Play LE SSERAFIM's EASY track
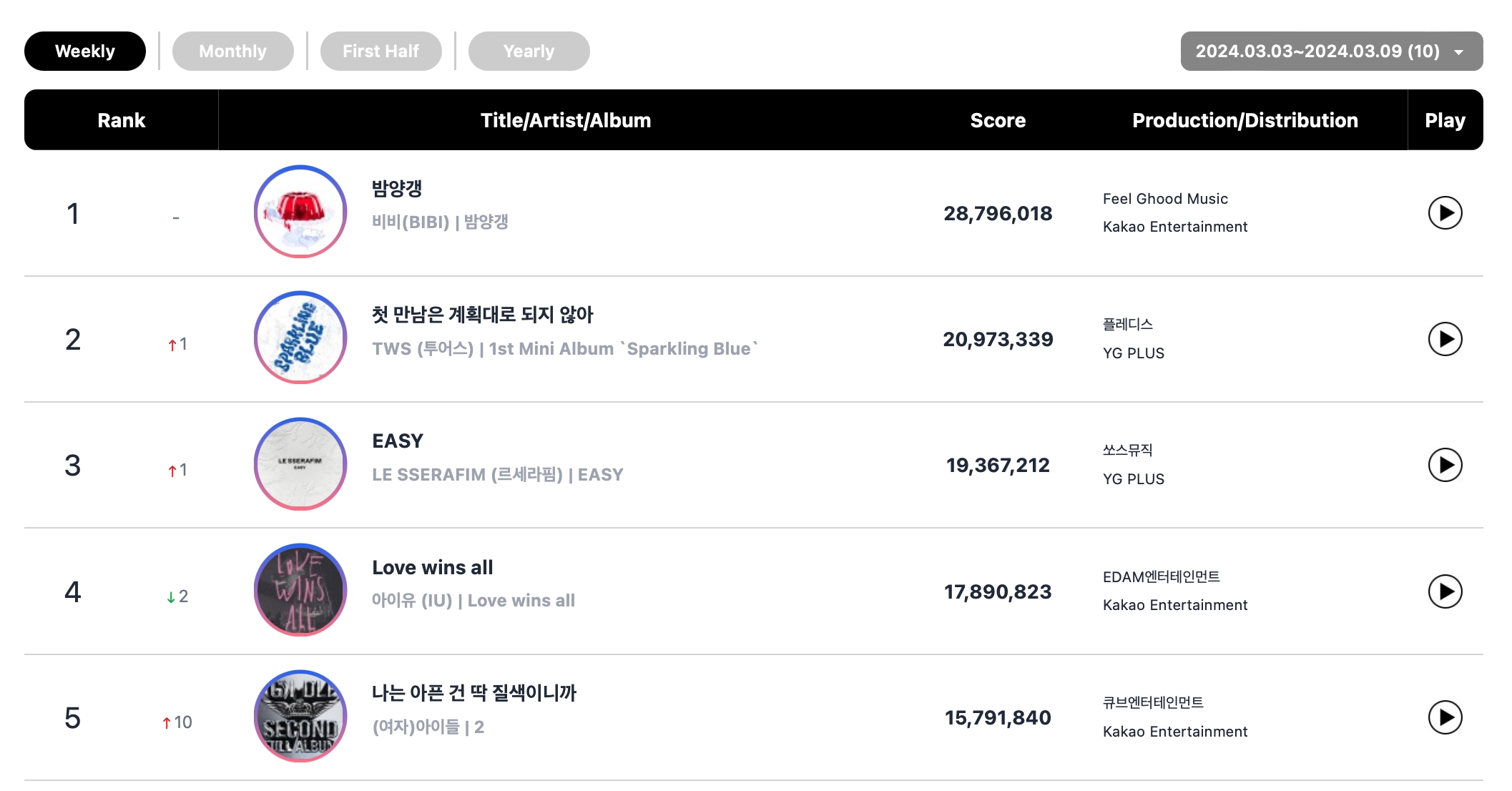Image resolution: width=1512 pixels, height=791 pixels. (x=1445, y=465)
